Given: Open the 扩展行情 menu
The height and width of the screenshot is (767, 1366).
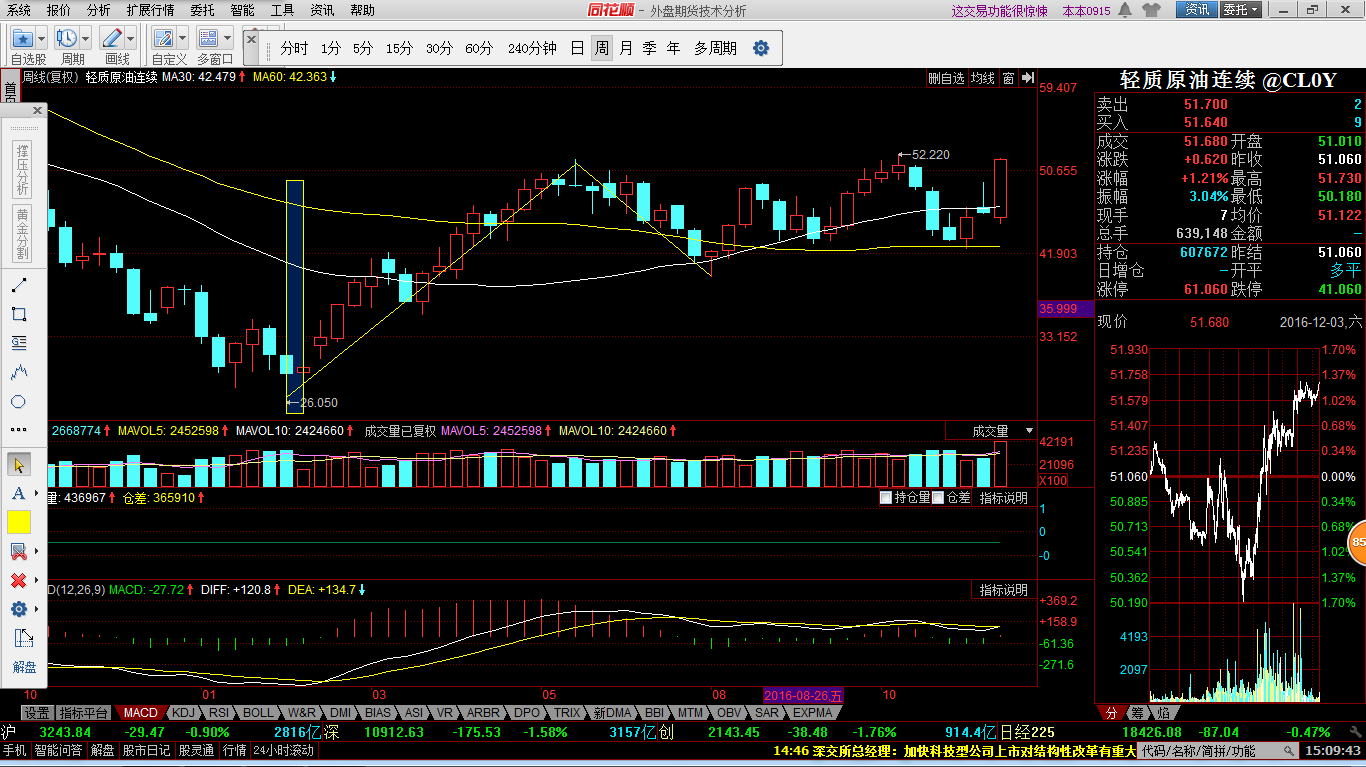Looking at the screenshot, I should (x=150, y=10).
